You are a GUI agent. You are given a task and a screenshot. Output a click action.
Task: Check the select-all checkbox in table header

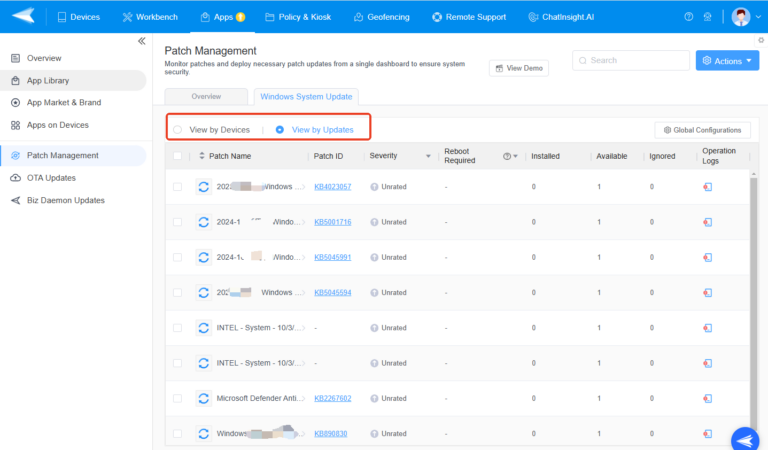click(177, 156)
